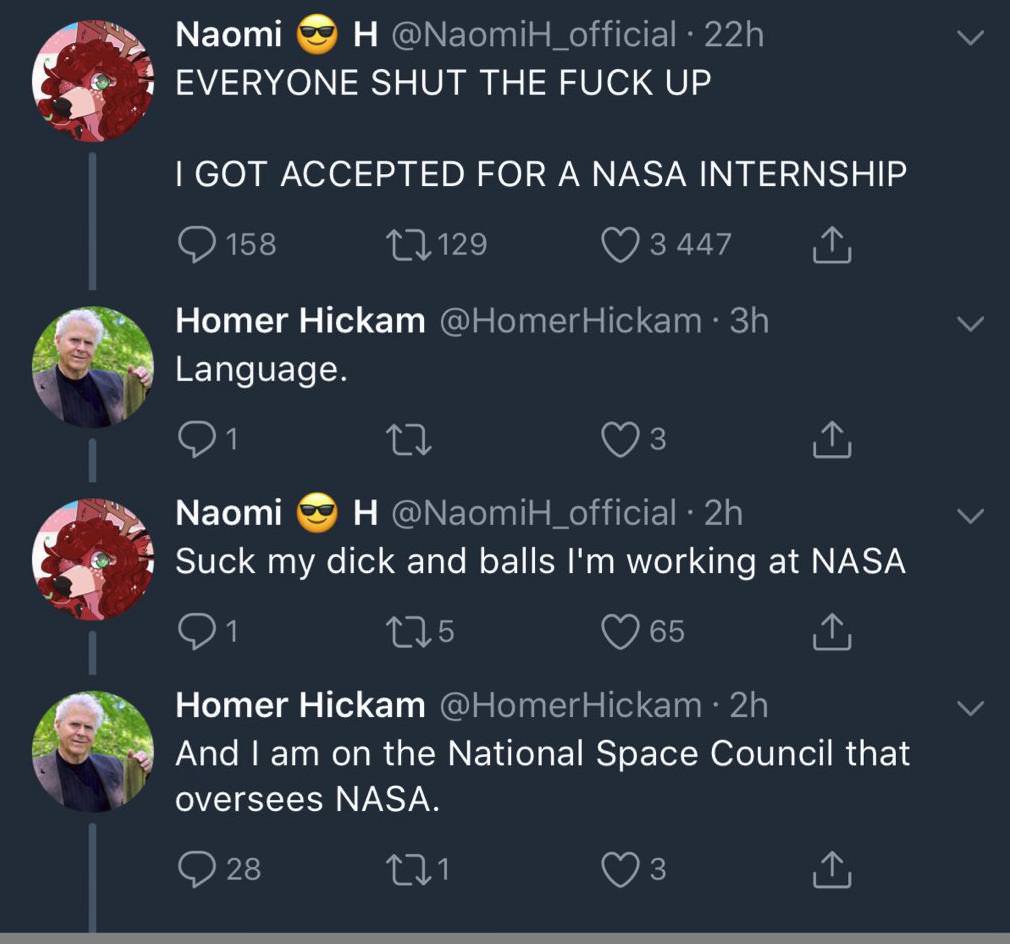Screen dimensions: 1010x944
Task: Retweet the NASA internship acceptance tweet
Action: [x=406, y=245]
